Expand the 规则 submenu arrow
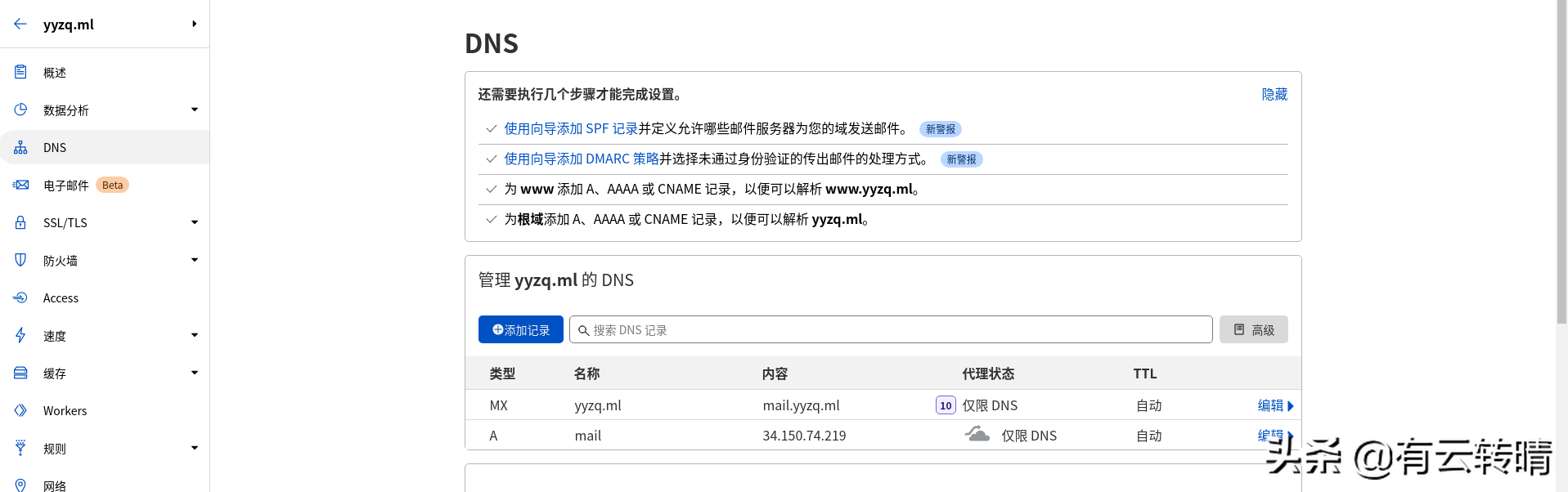This screenshot has width=1568, height=492. 195,448
